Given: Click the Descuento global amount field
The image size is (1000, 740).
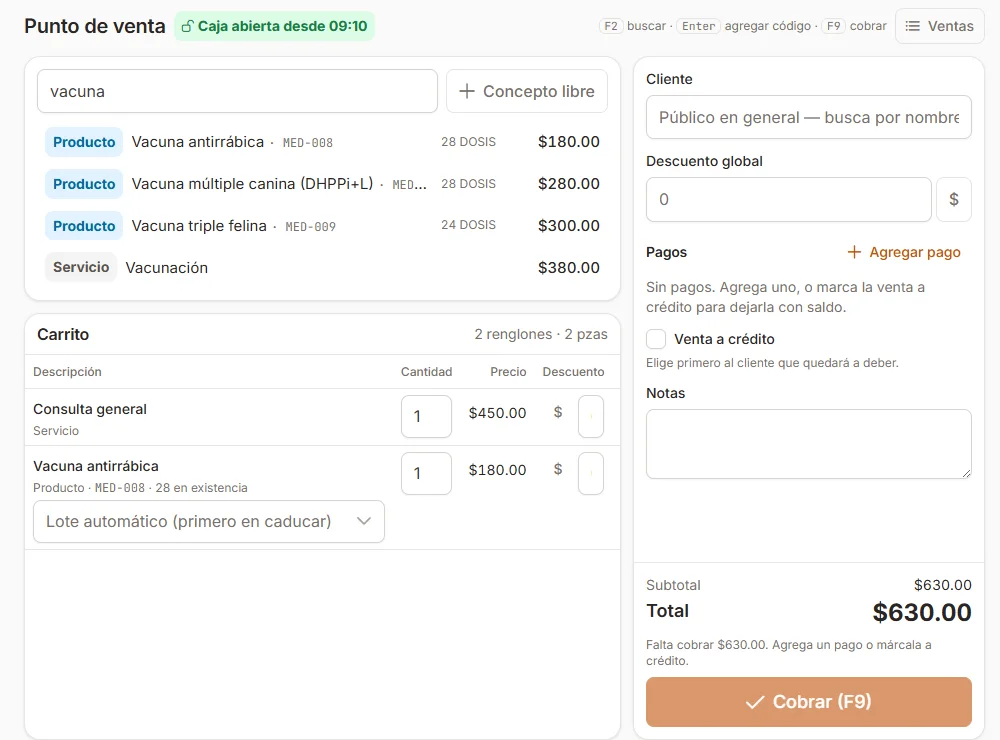Looking at the screenshot, I should pyautogui.click(x=789, y=200).
